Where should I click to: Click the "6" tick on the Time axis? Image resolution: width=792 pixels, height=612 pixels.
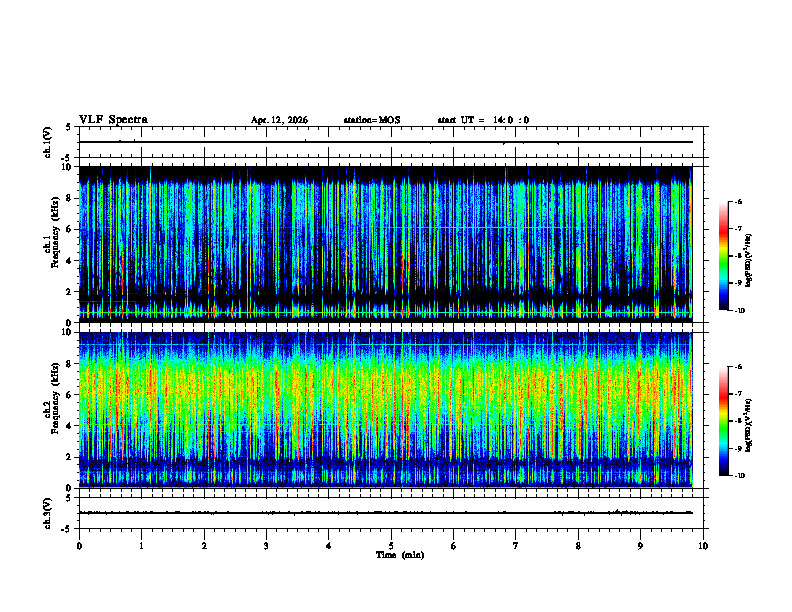tap(454, 546)
